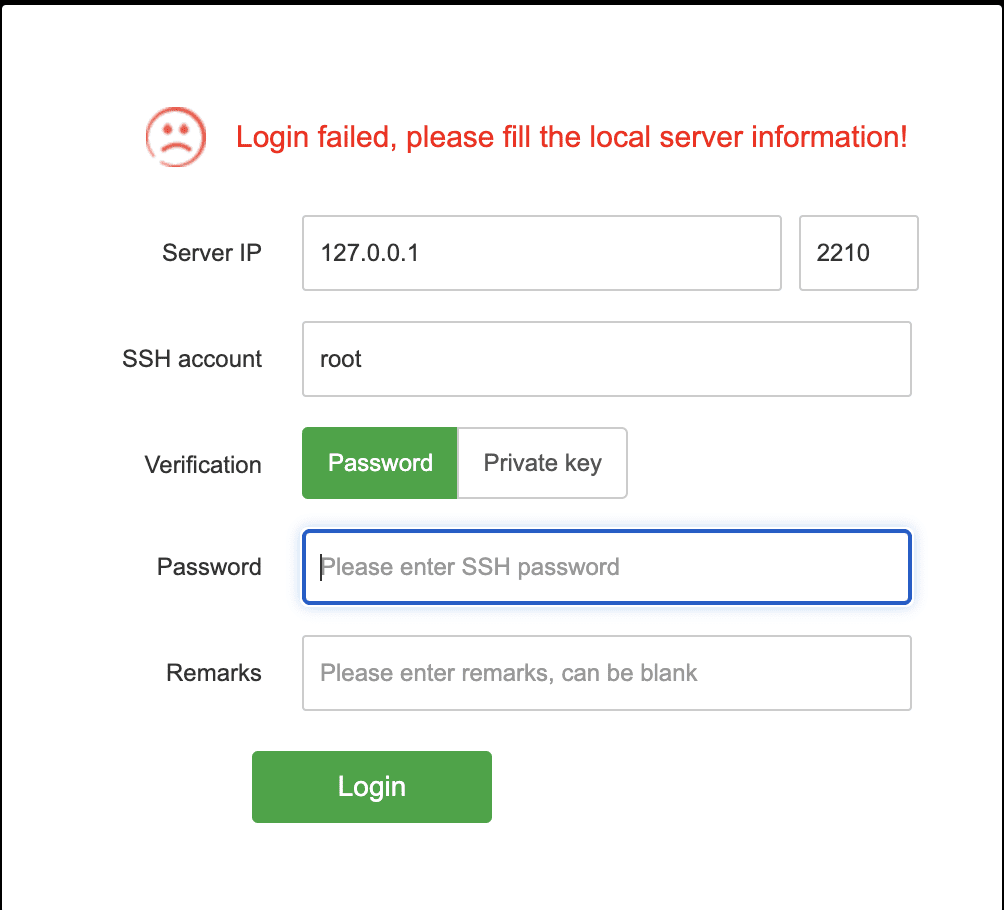Screen dimensions: 1004x910
Task: Submit the form via the Login button
Action: (x=371, y=786)
